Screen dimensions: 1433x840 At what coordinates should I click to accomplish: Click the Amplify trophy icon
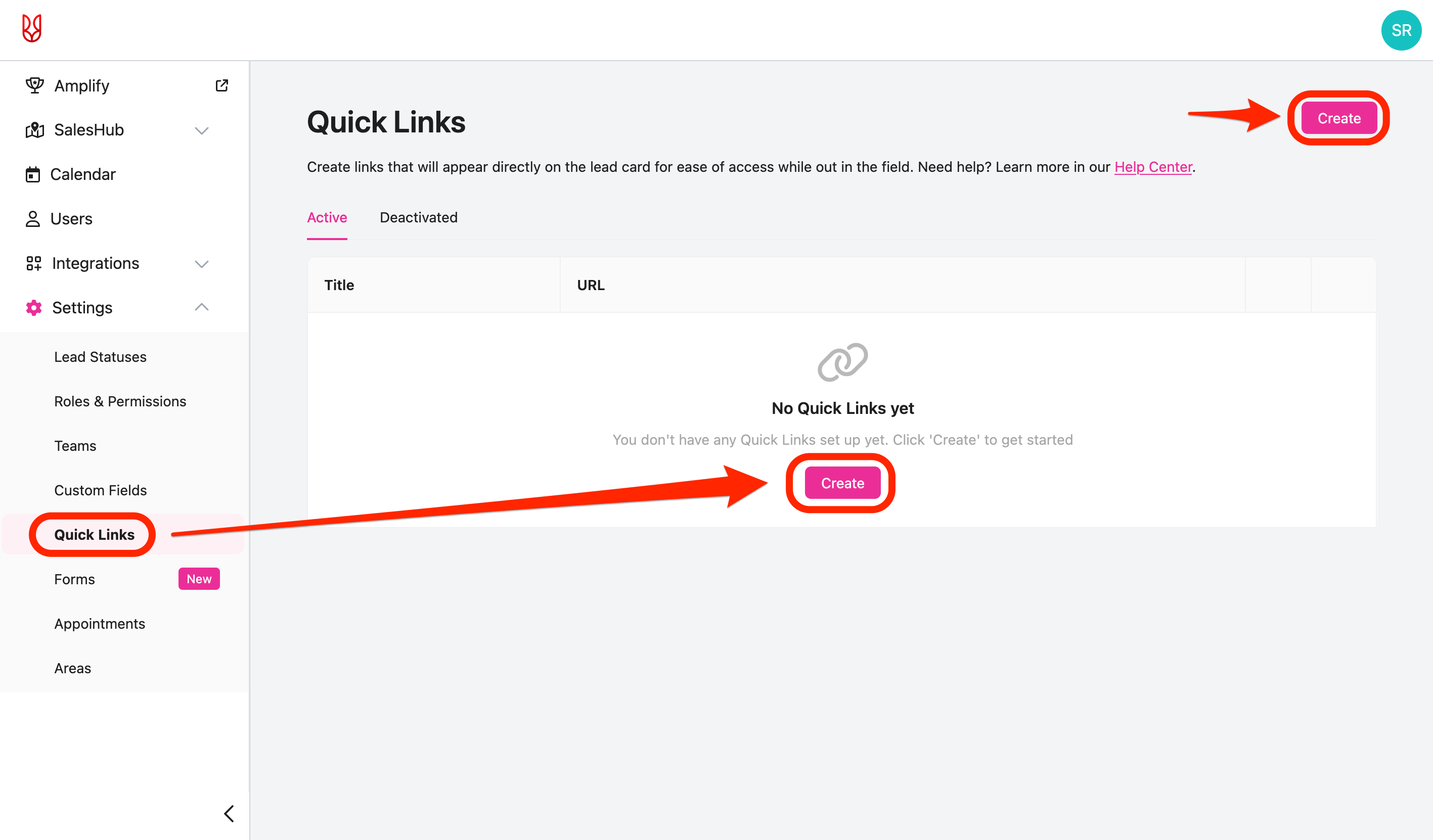(x=35, y=86)
